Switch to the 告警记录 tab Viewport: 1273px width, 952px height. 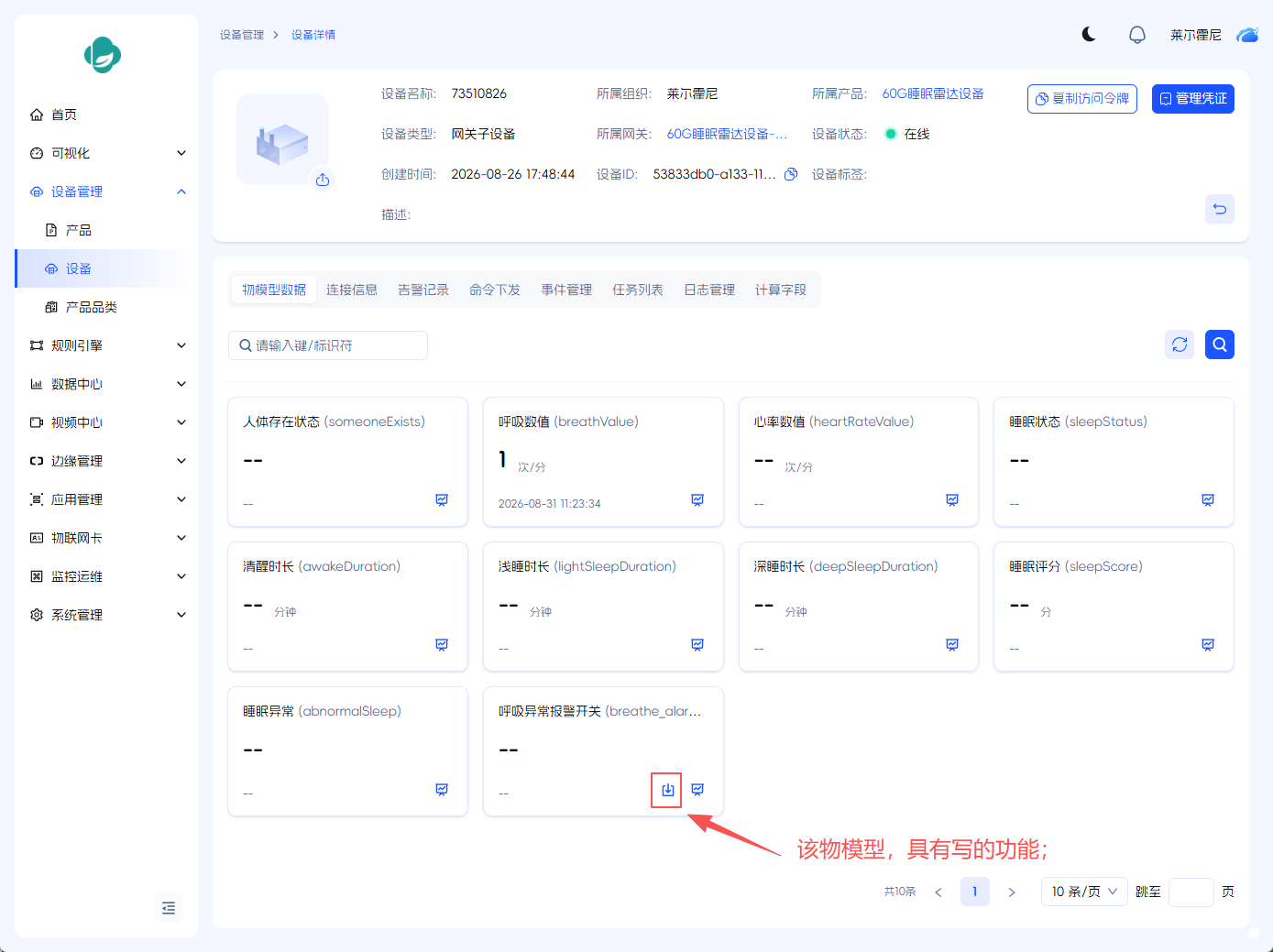[x=423, y=290]
